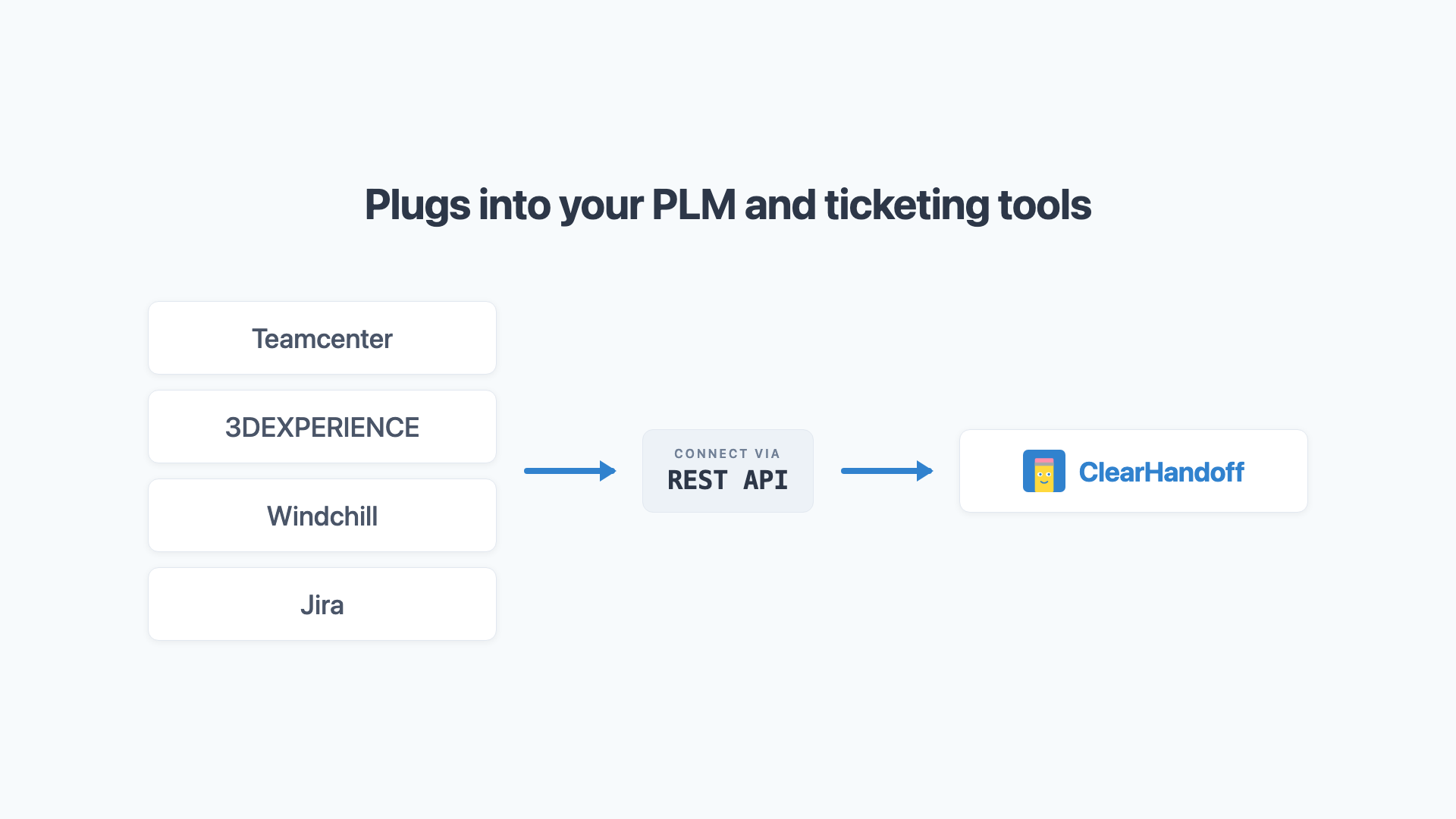Click the ClearHandoff destination card

tap(1134, 471)
